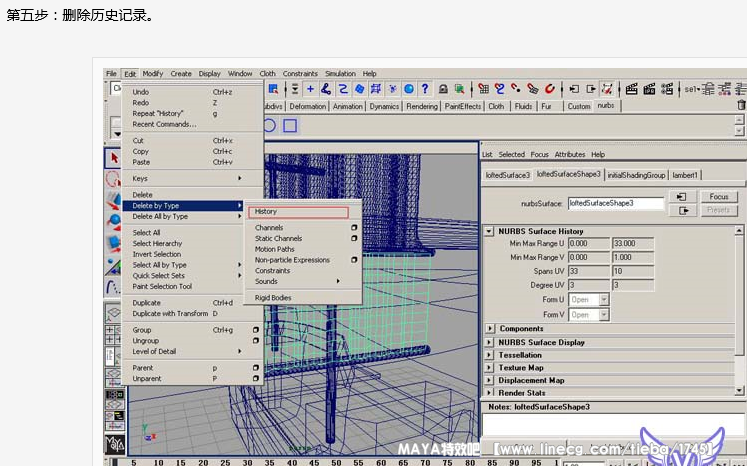
Task: Open the Form U dropdown
Action: tap(603, 300)
